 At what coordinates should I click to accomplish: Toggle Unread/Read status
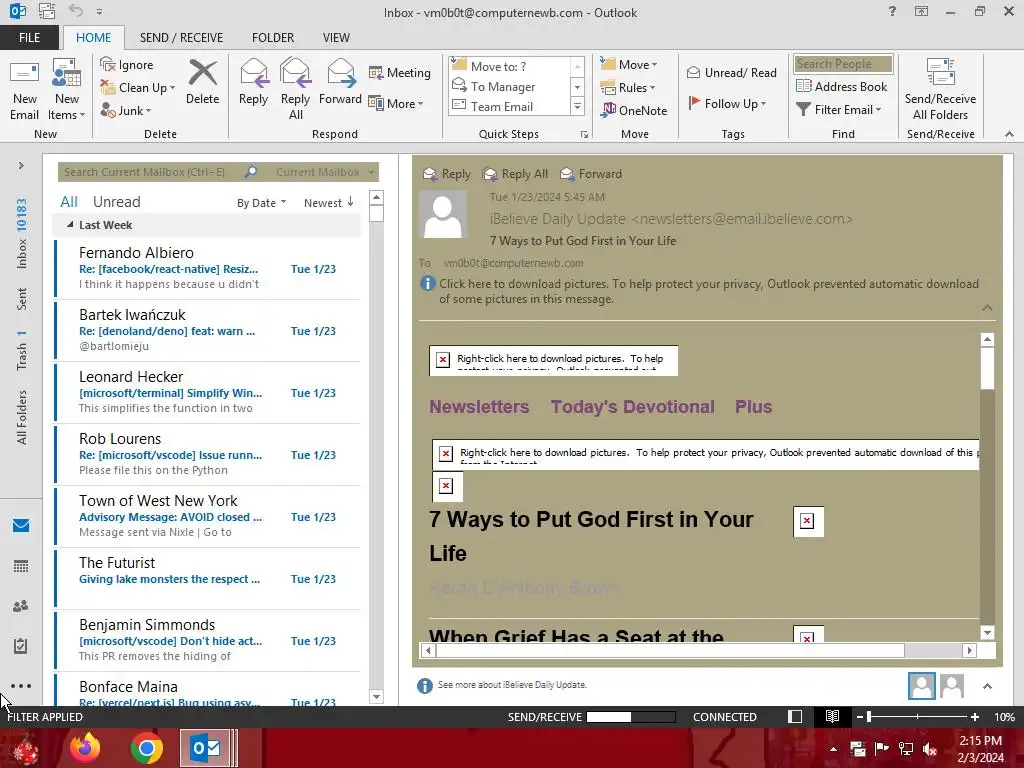(731, 72)
